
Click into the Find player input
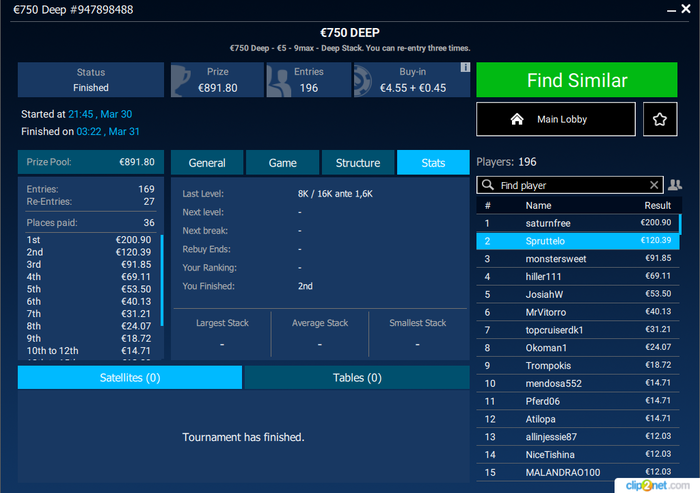pyautogui.click(x=570, y=185)
